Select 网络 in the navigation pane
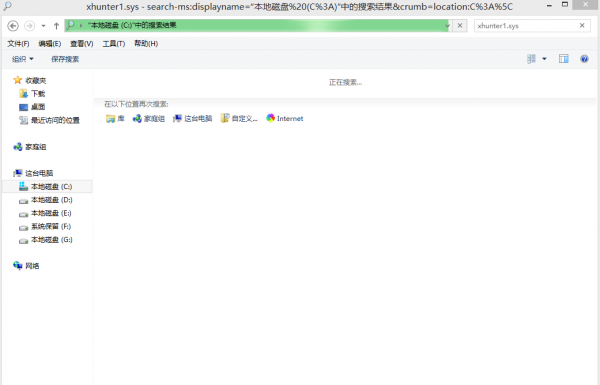The image size is (600, 385). tap(26, 266)
